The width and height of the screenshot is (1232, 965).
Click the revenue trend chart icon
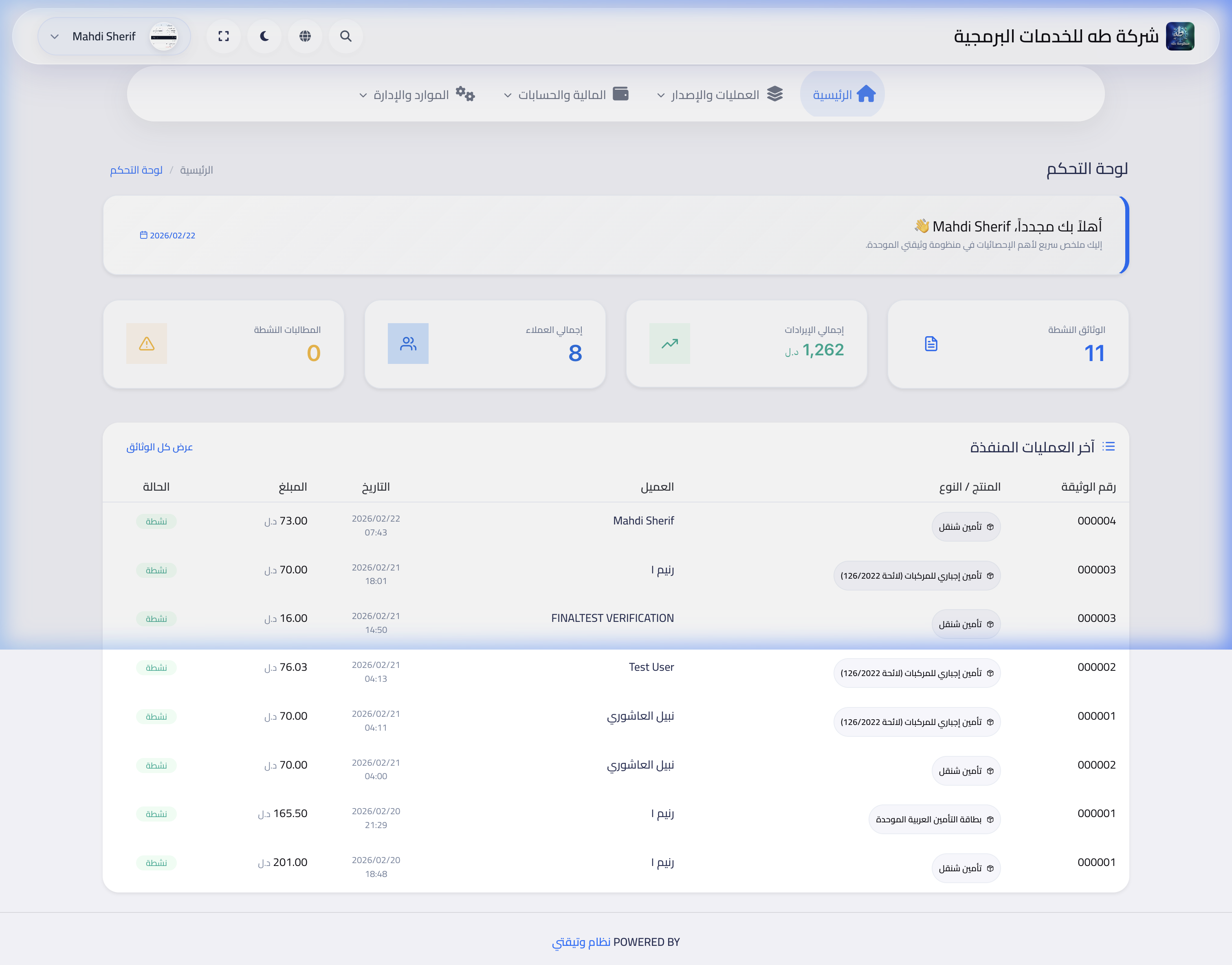pos(670,344)
